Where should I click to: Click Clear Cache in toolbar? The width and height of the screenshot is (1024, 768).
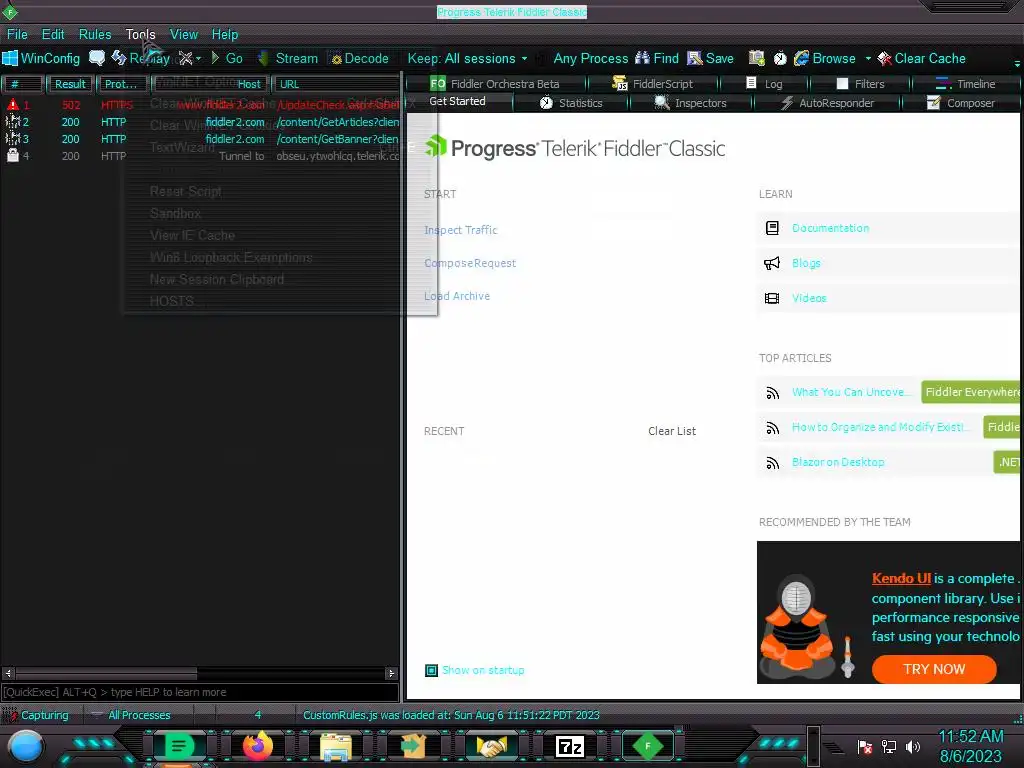[x=921, y=58]
